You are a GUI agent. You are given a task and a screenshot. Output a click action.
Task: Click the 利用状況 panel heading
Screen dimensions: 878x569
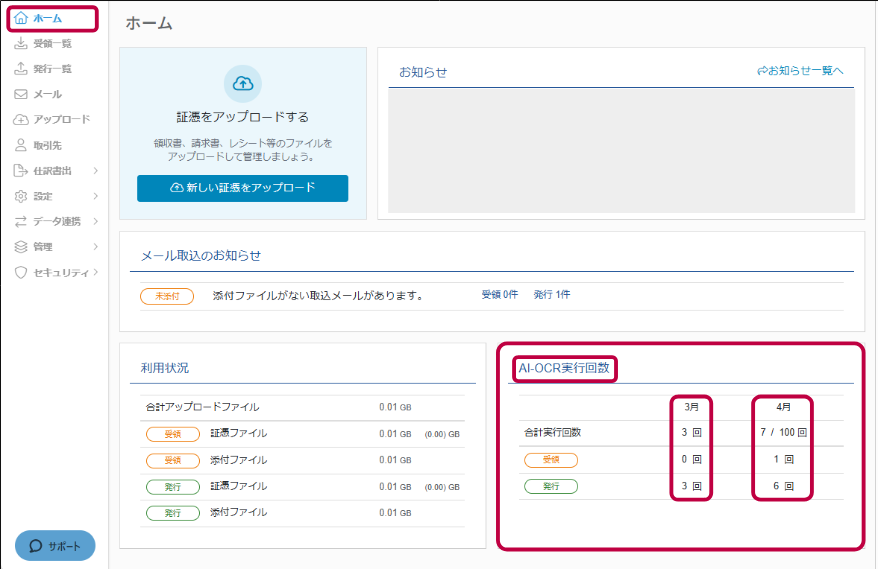165,368
